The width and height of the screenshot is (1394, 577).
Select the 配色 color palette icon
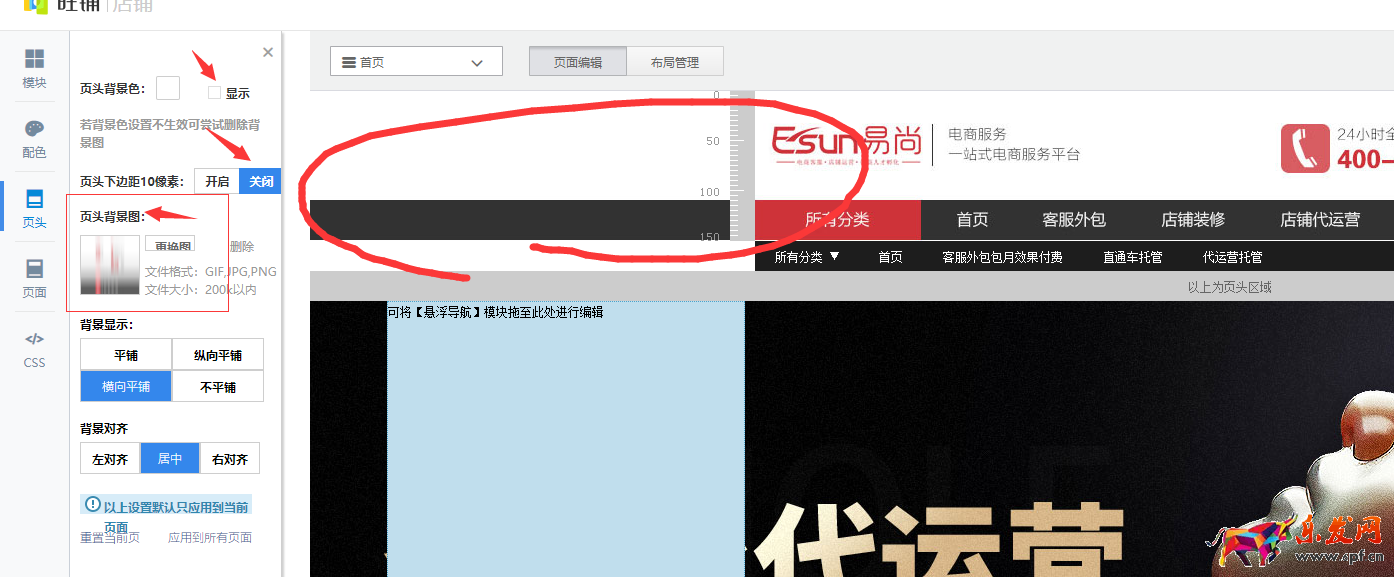point(35,139)
